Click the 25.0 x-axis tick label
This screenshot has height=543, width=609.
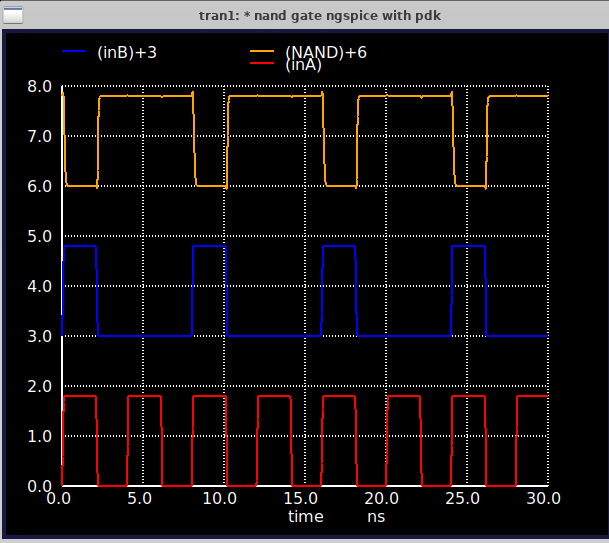coord(466,498)
